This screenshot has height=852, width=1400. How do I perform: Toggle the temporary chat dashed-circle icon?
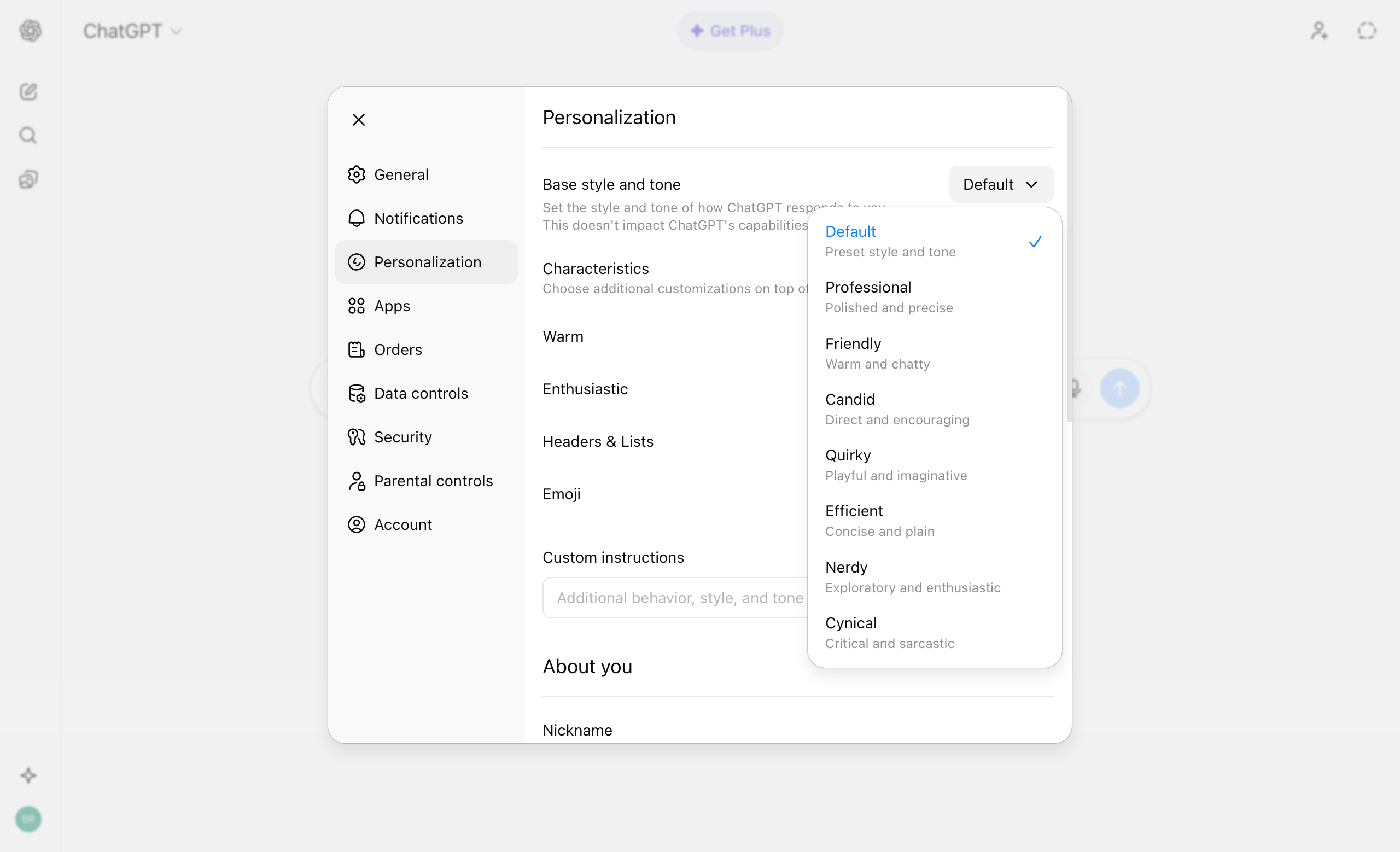pos(1367,31)
